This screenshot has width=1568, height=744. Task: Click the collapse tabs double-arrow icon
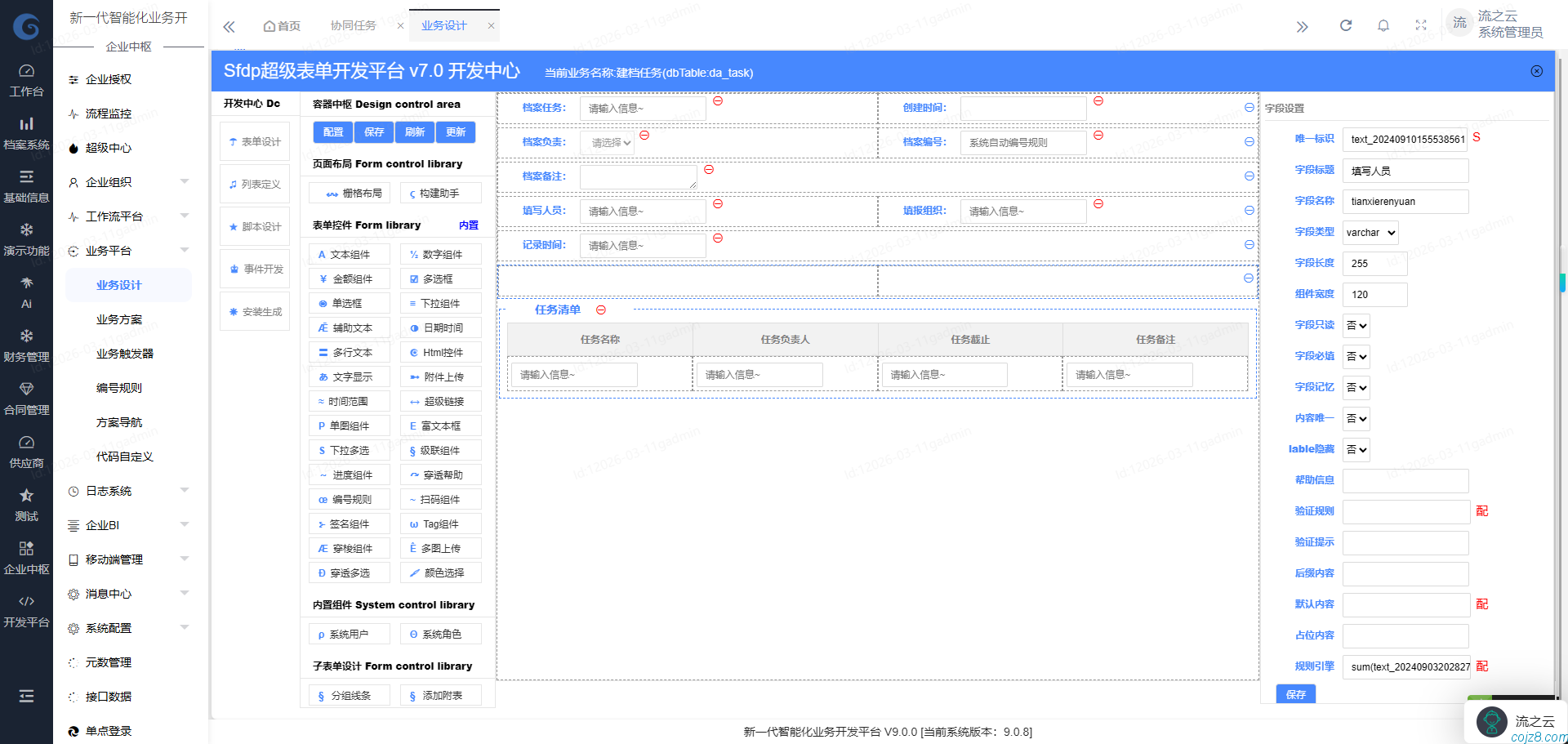pyautogui.click(x=229, y=26)
